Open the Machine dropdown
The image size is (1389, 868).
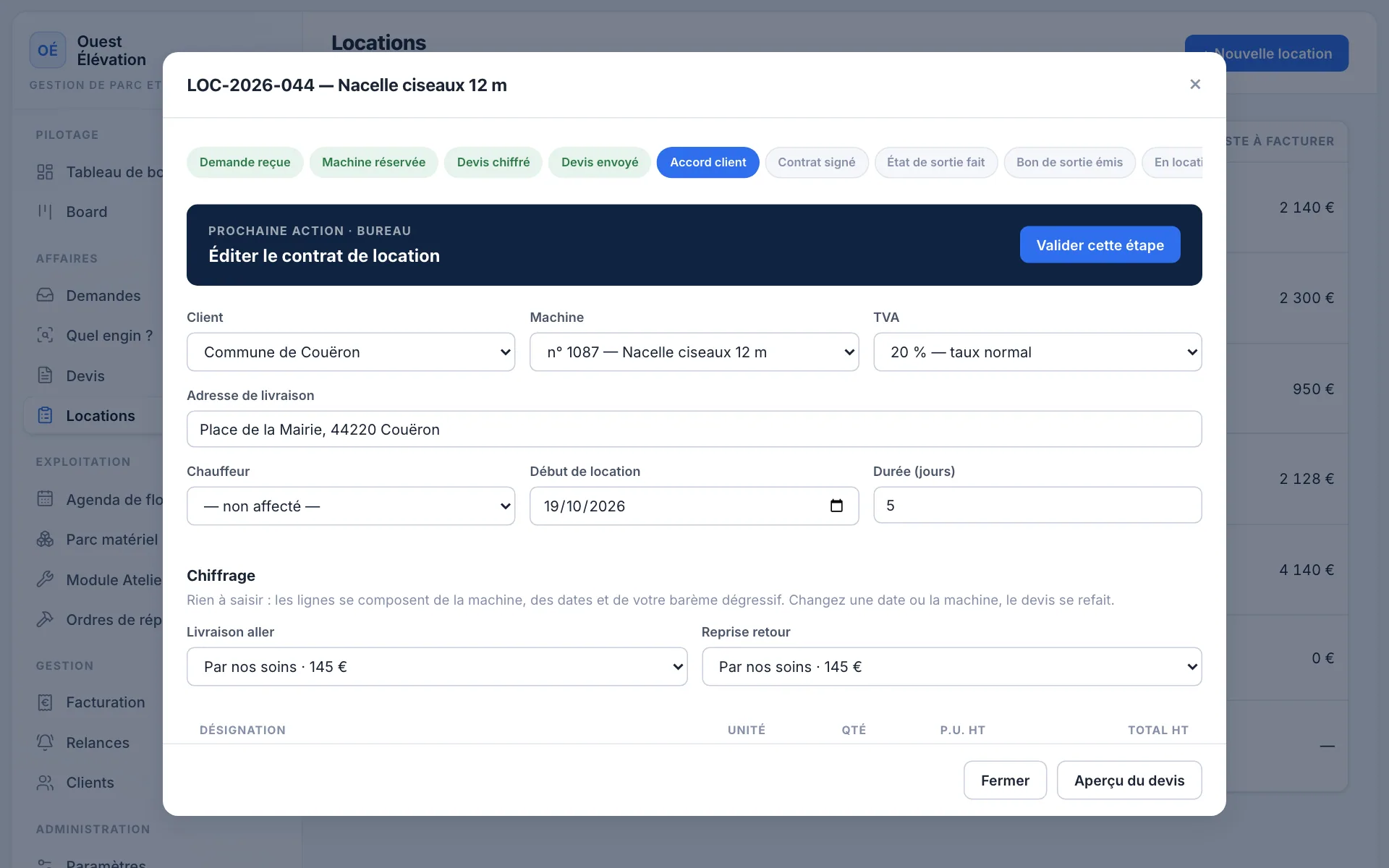[x=694, y=352]
